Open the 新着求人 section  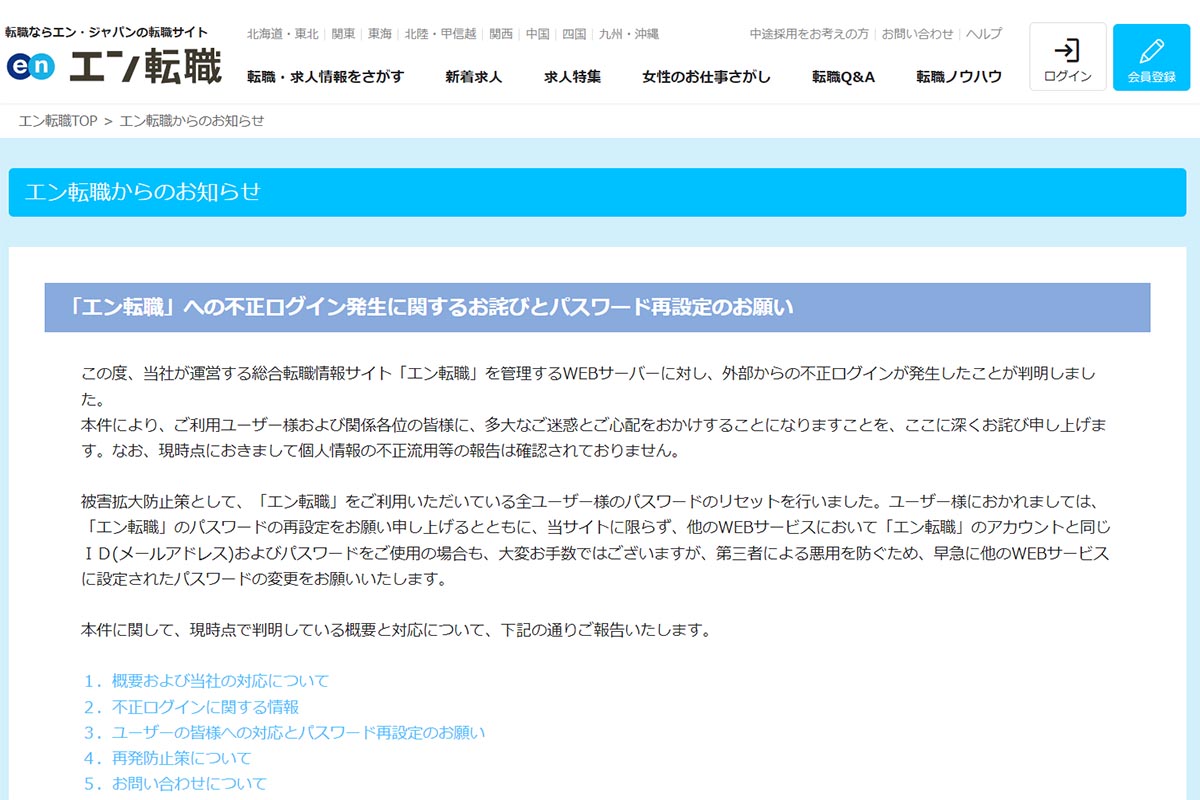472,75
